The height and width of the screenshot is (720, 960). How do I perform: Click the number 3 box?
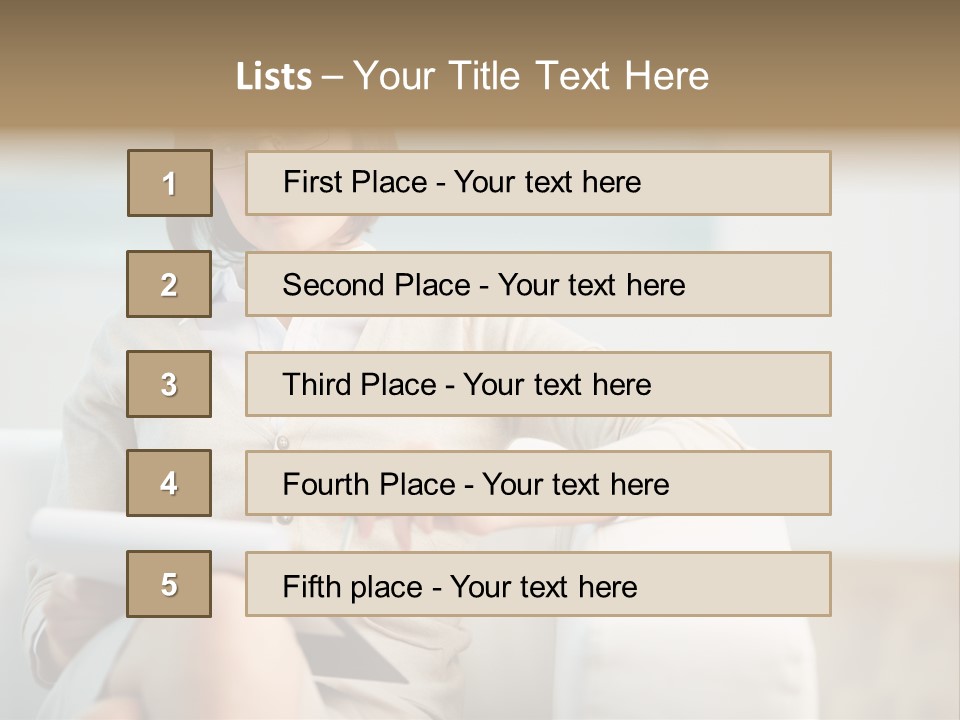point(169,384)
